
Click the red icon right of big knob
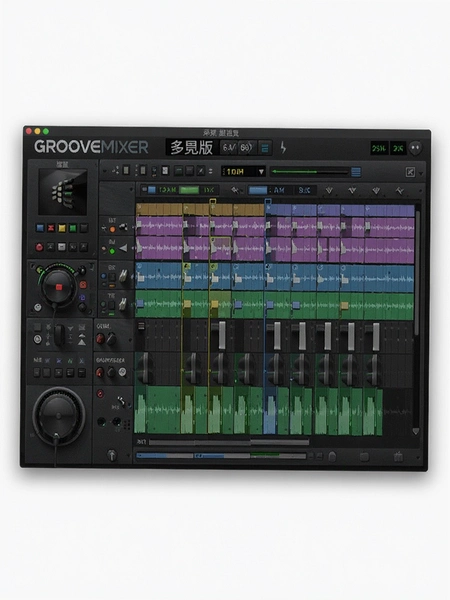[83, 285]
